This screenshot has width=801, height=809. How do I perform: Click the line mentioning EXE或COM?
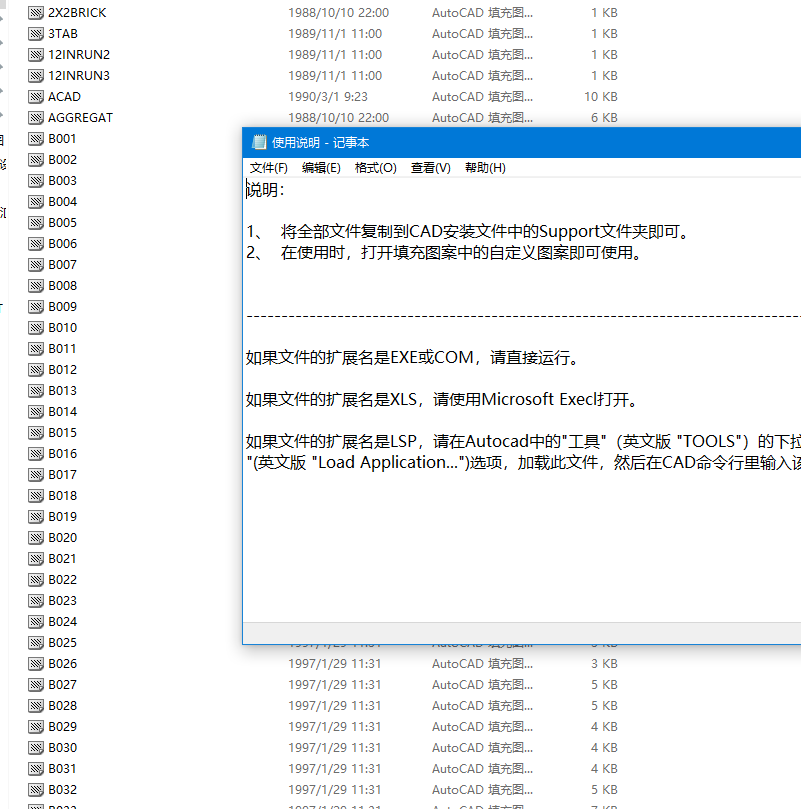pyautogui.click(x=413, y=358)
